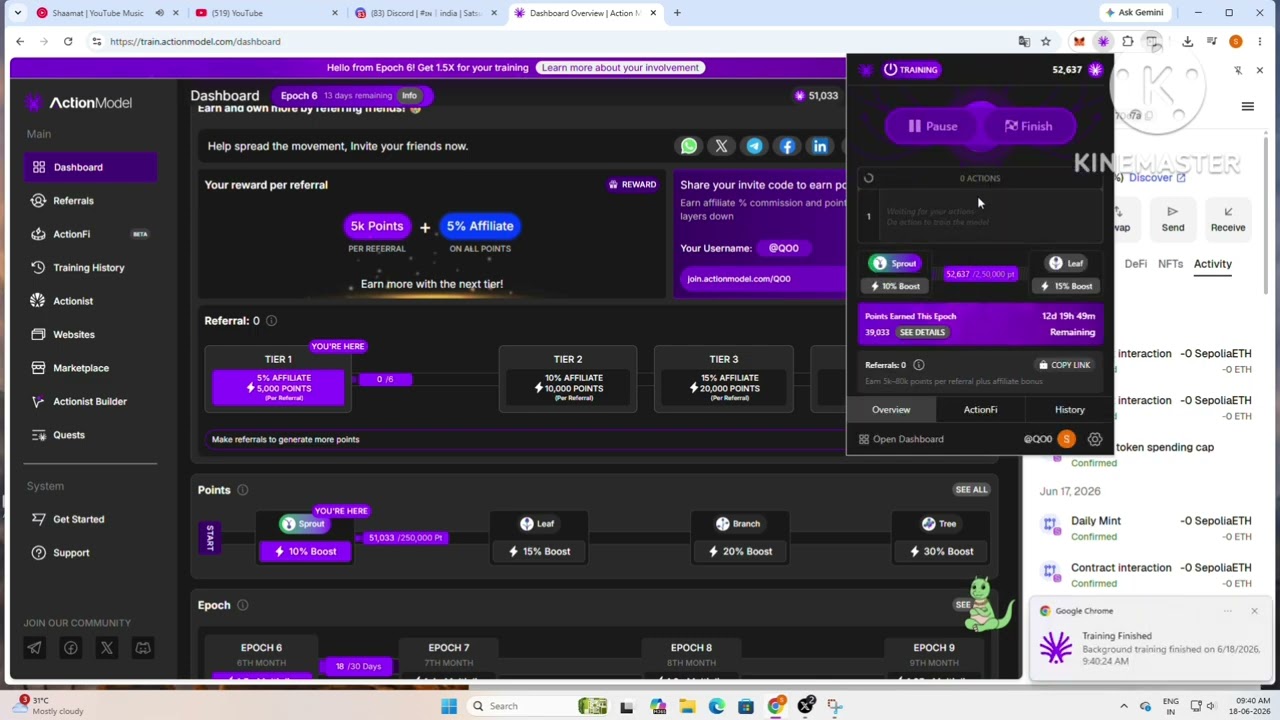Image resolution: width=1280 pixels, height=720 pixels.
Task: Click the Sprout level badge in popup
Action: 894,263
